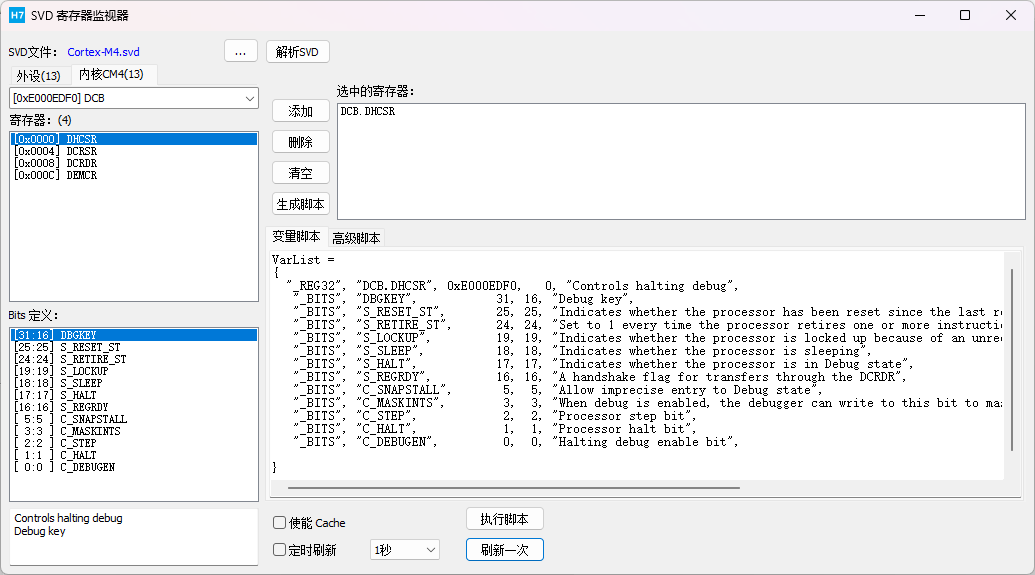Click the horizontal scrollbar under script text

pyautogui.click(x=514, y=488)
